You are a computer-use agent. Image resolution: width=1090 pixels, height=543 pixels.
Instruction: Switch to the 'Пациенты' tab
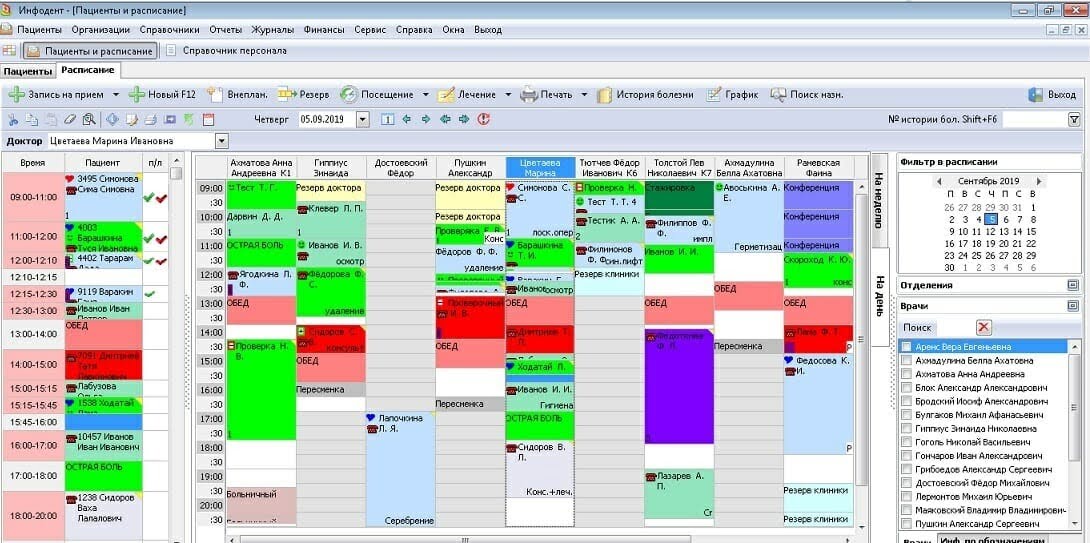click(x=27, y=71)
